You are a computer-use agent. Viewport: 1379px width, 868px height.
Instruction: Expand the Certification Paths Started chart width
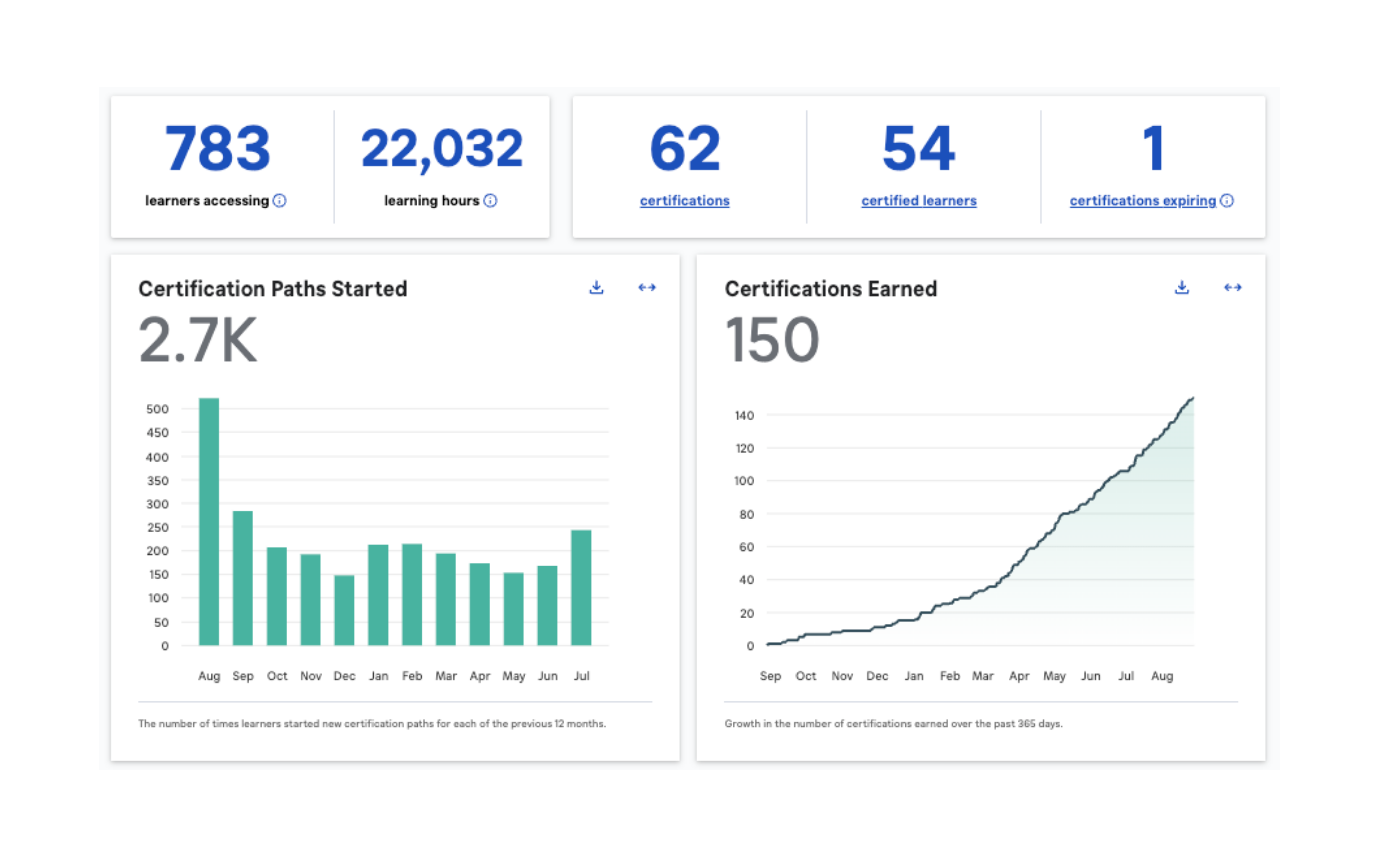coord(647,287)
